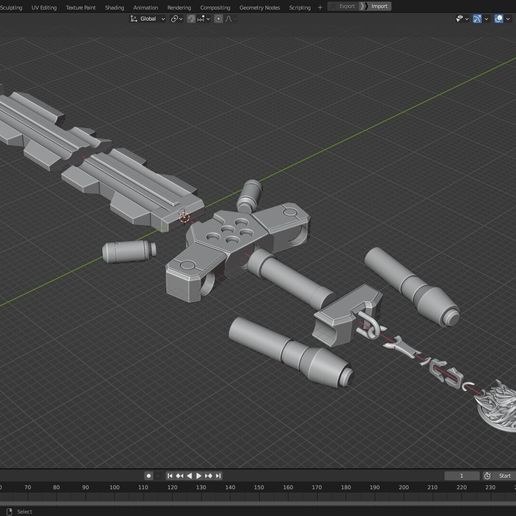The image size is (516, 516).
Task: Click the current frame field showing 1
Action: (x=462, y=476)
